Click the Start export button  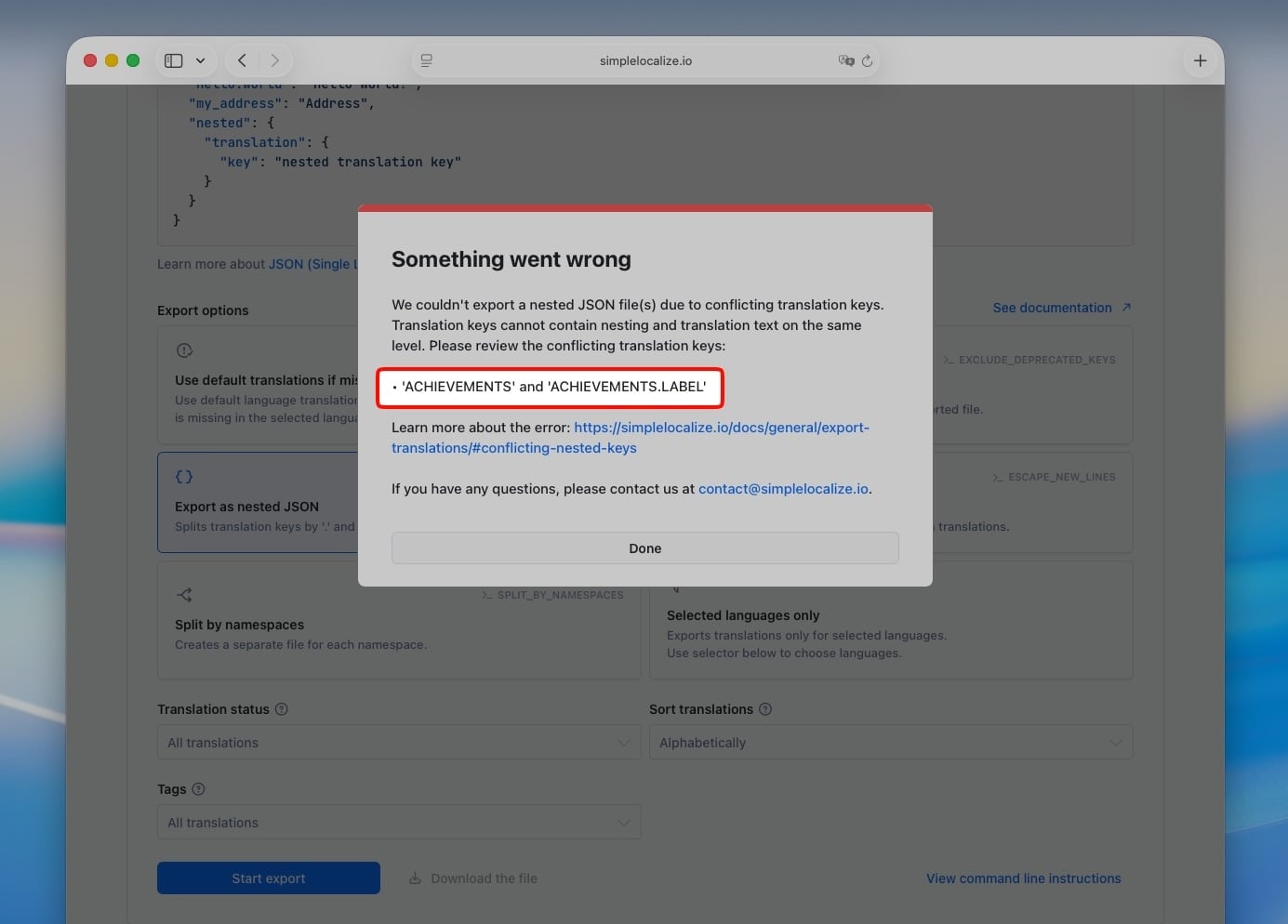[x=269, y=878]
